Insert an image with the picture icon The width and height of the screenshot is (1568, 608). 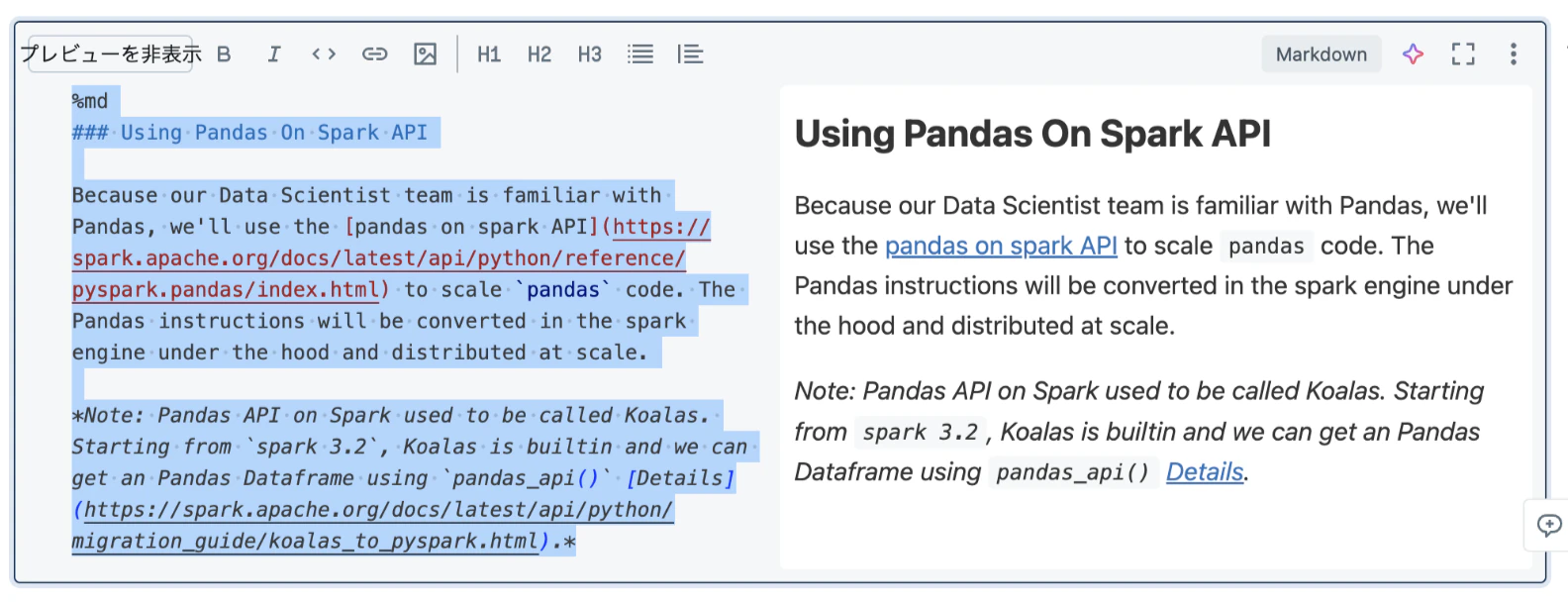pyautogui.click(x=426, y=54)
